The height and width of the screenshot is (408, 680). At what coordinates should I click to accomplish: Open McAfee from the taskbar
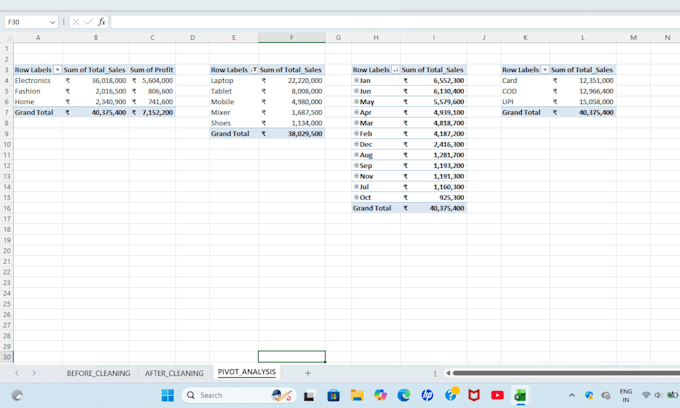(x=474, y=395)
